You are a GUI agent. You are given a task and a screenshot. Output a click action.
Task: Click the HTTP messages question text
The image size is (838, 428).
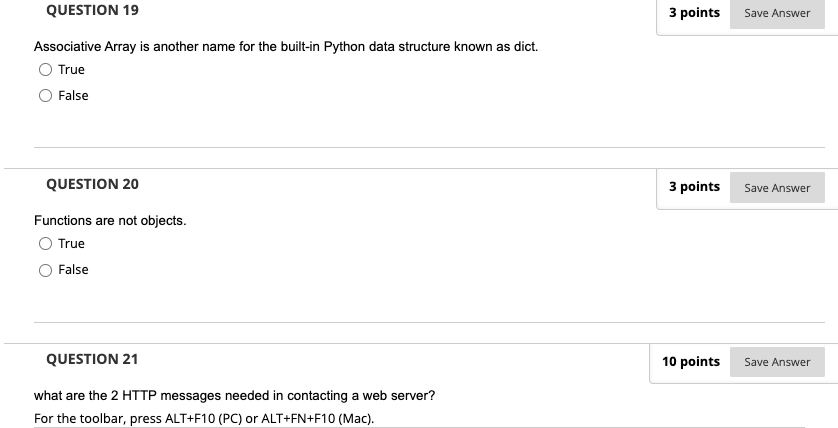click(235, 396)
